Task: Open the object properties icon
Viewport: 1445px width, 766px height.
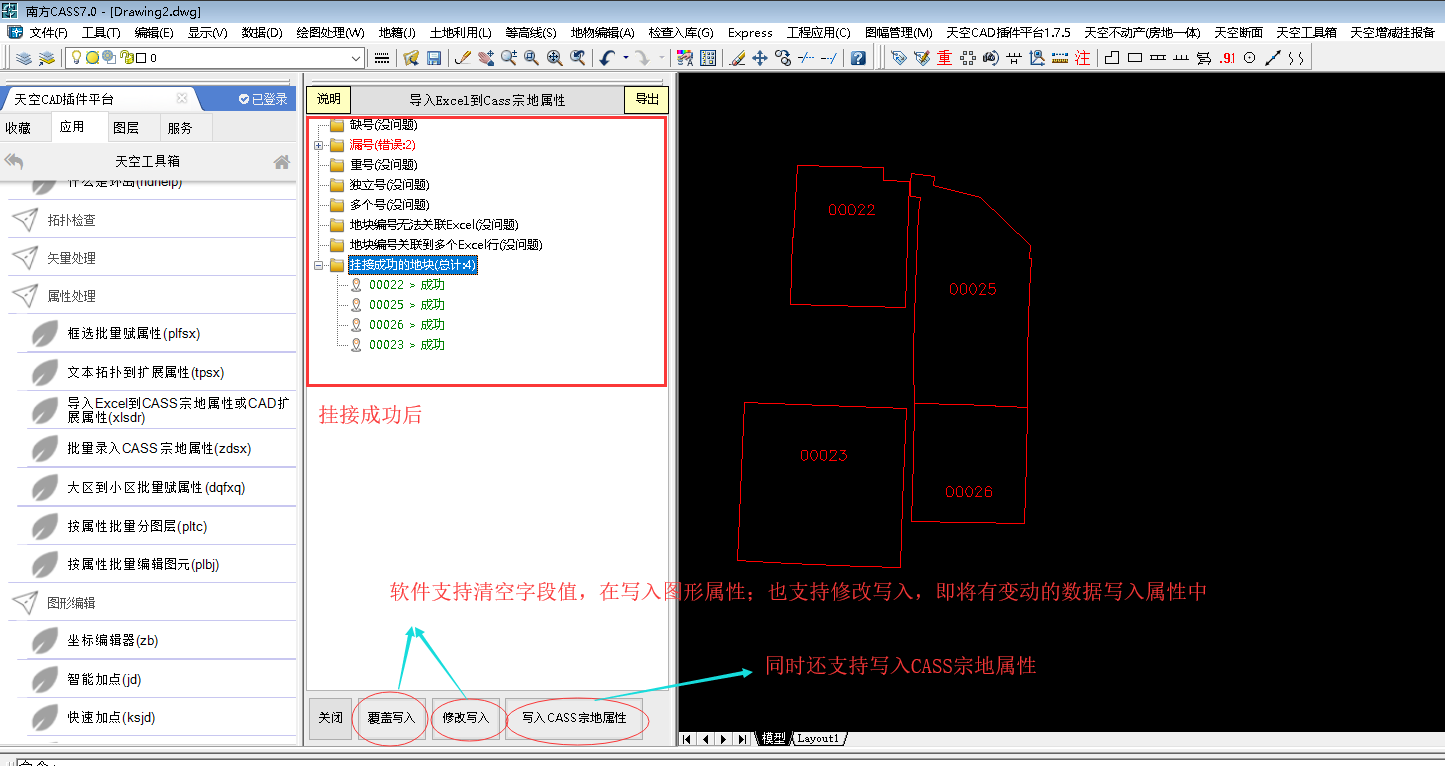Action: coord(685,58)
